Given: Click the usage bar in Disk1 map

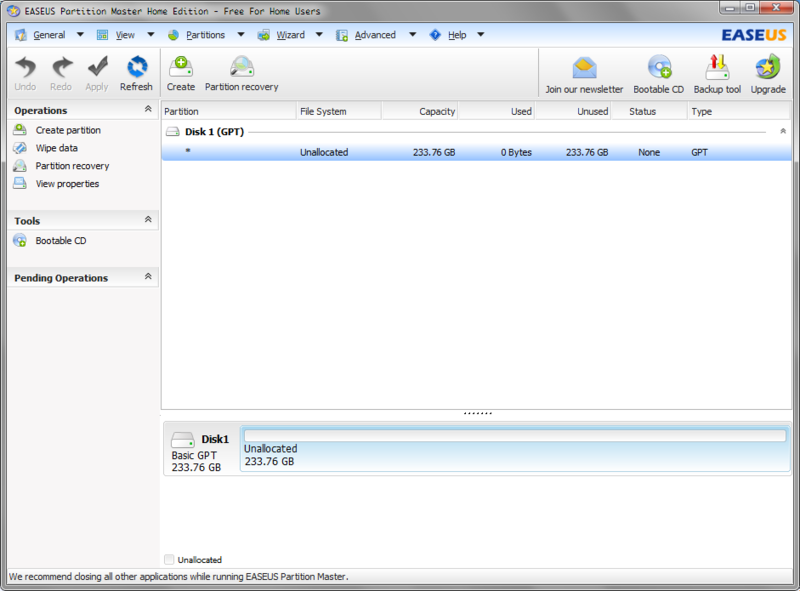Looking at the screenshot, I should [515, 435].
